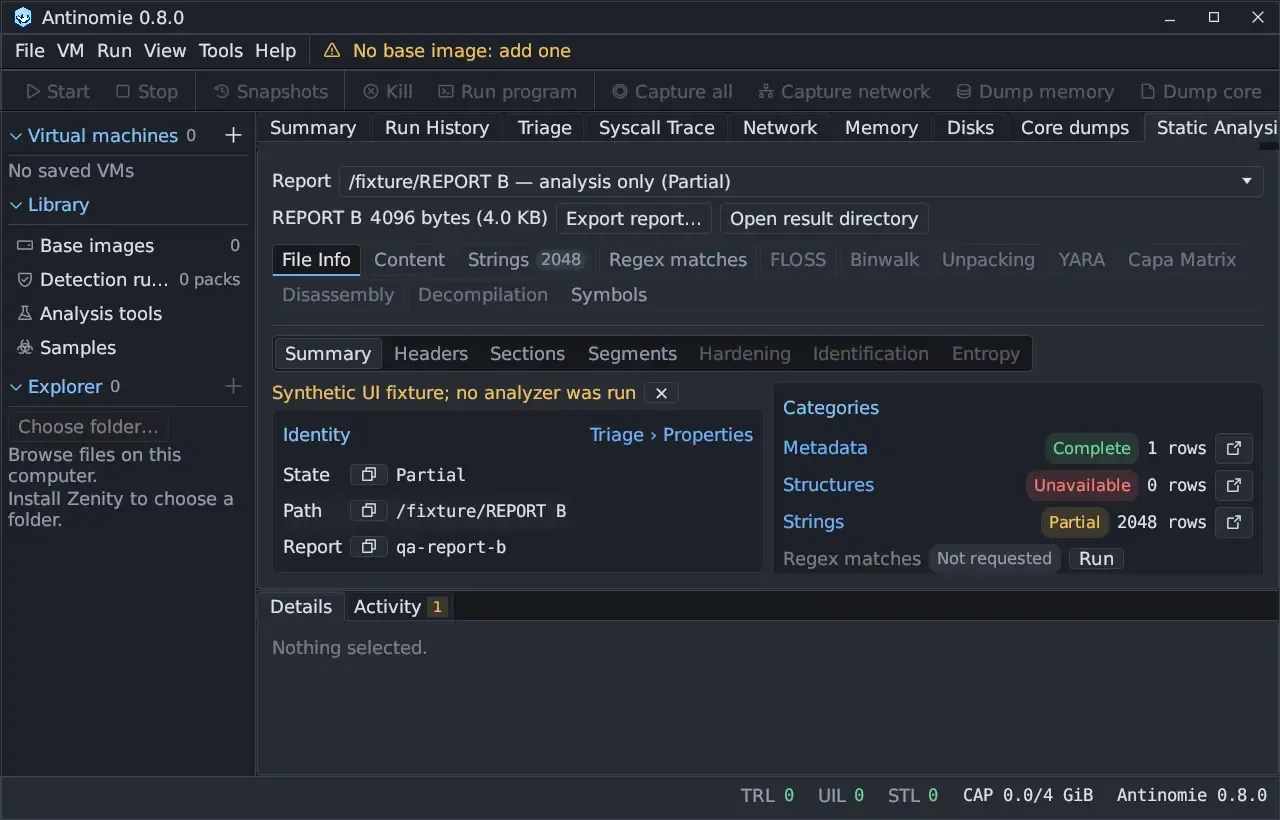Open Structures category in external view
Screen dimensions: 1280x820
coord(1234,485)
